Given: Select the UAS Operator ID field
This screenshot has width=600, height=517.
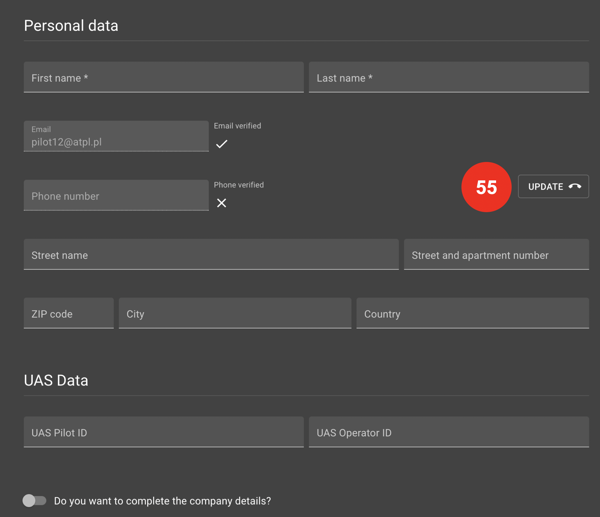Looking at the screenshot, I should pos(448,433).
